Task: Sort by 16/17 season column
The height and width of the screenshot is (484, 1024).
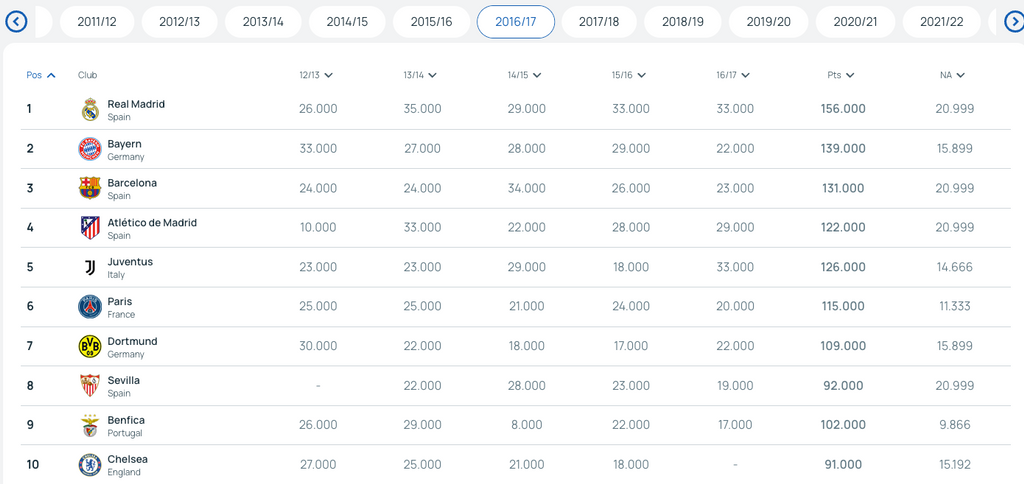Action: tap(734, 75)
